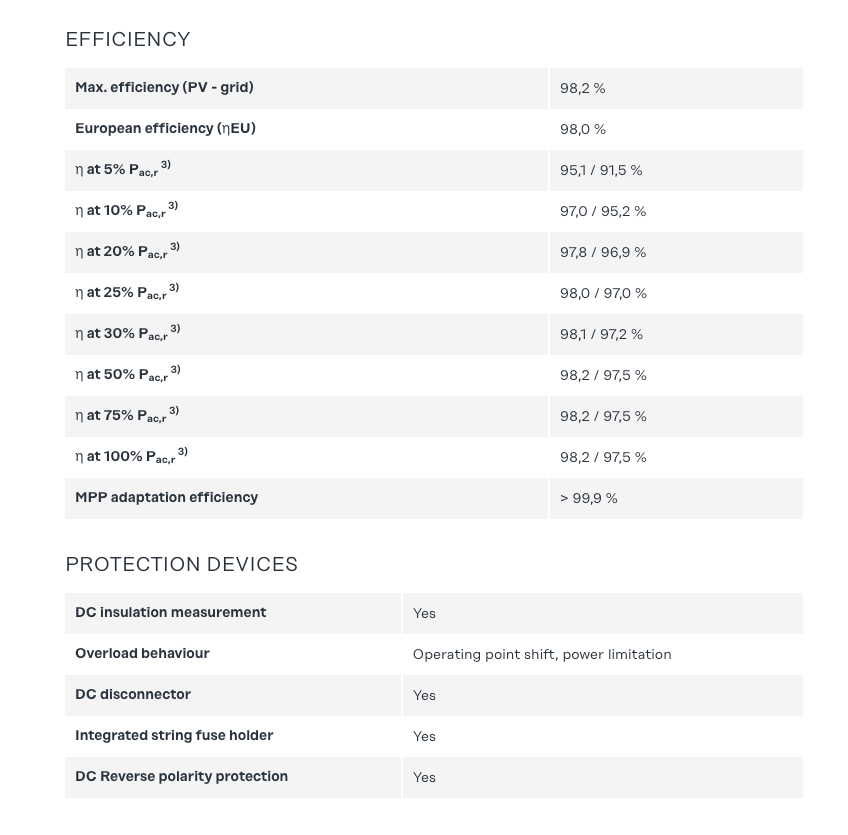Select the MPP adaptation efficiency label
This screenshot has width=848, height=835.
[166, 498]
